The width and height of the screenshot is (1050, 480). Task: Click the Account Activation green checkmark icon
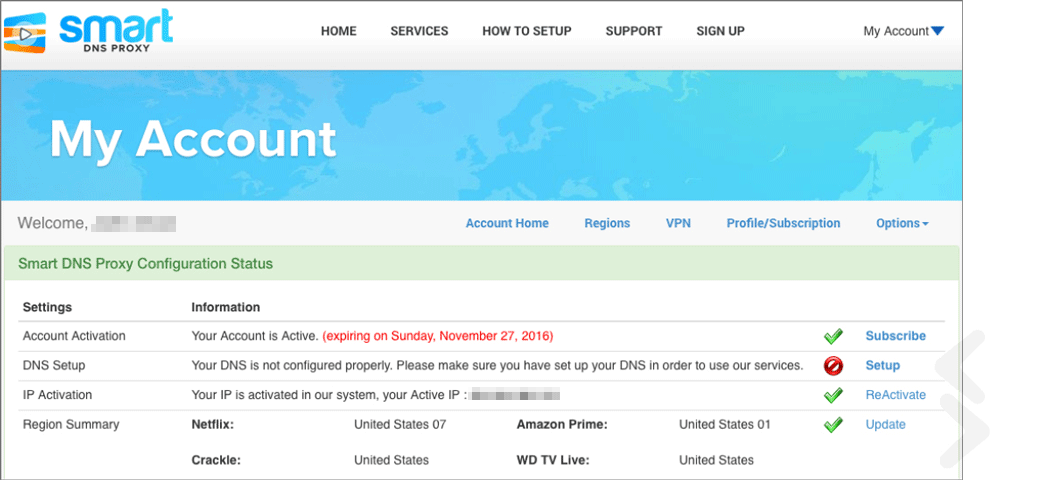tap(833, 336)
